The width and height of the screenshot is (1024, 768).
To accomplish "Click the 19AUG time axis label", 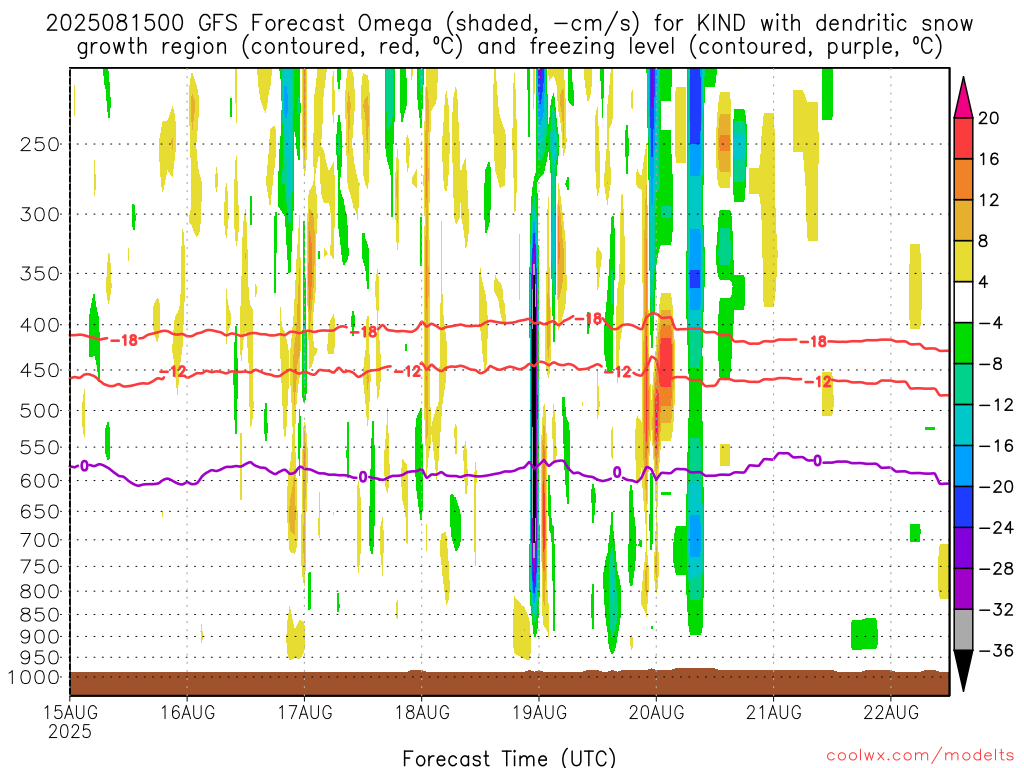I will [x=539, y=712].
